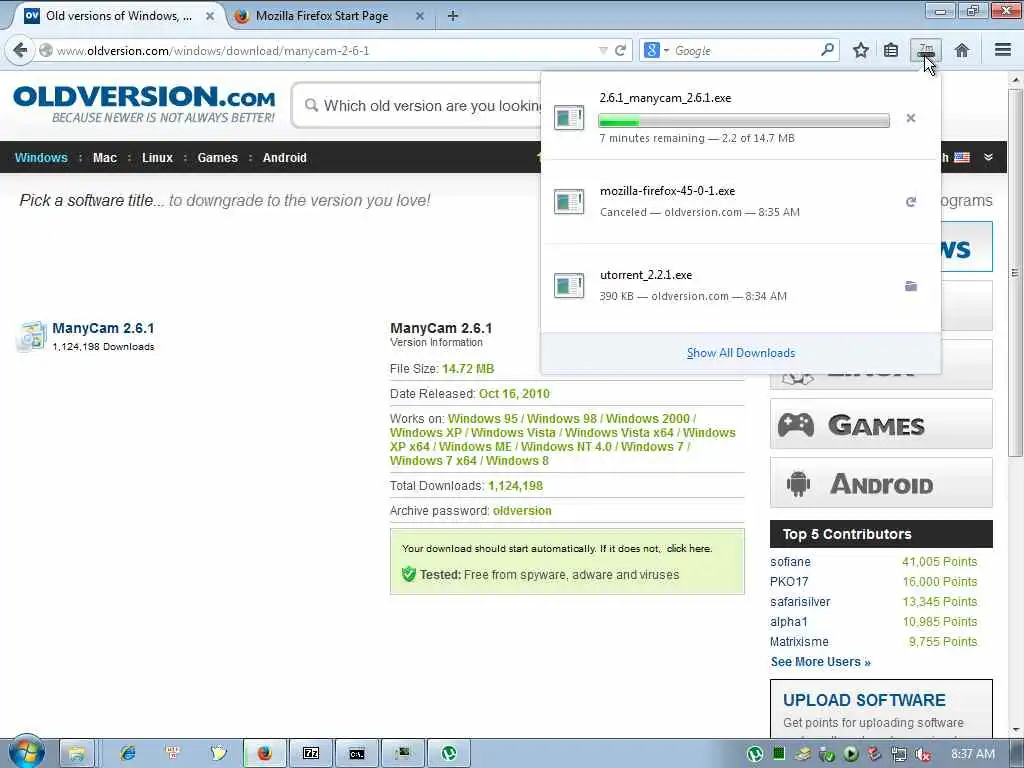Open the Linux nav menu item
The width and height of the screenshot is (1024, 768).
157,157
